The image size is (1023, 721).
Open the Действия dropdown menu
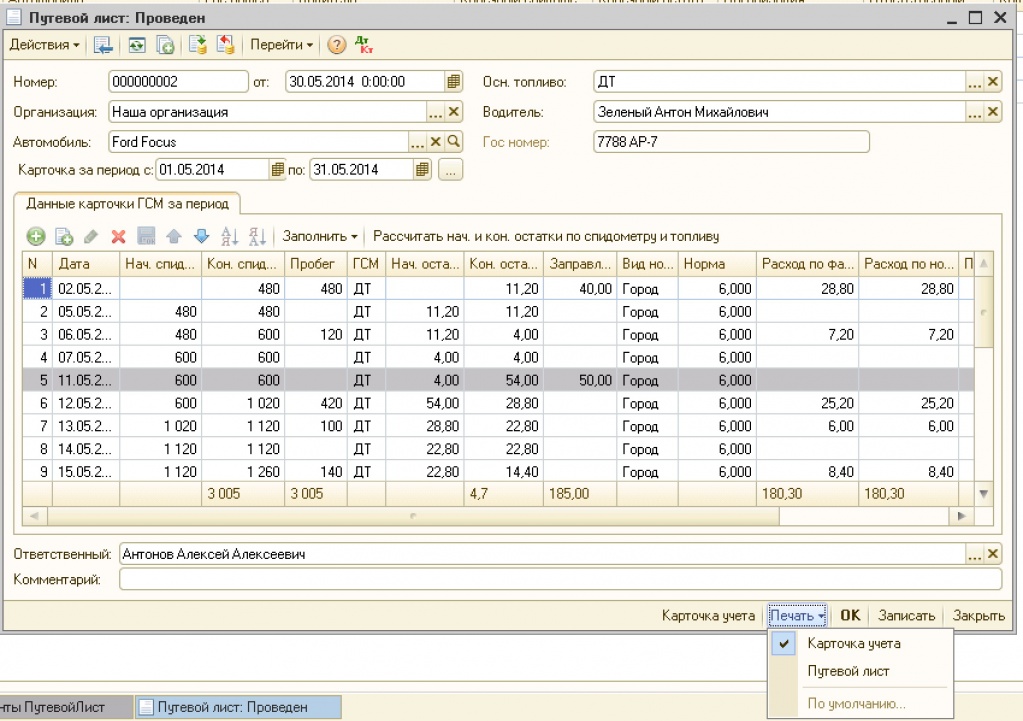pyautogui.click(x=44, y=45)
